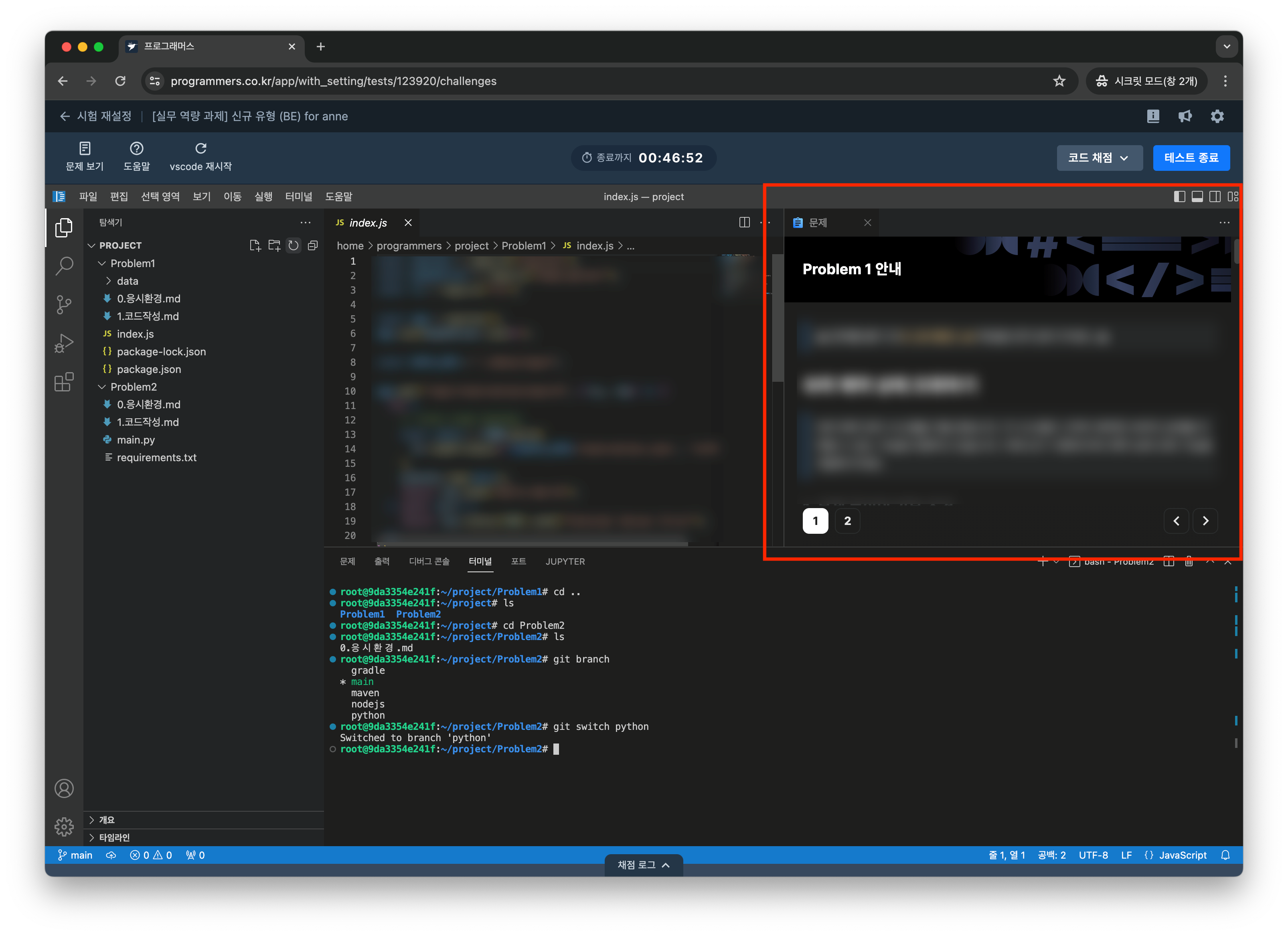1288x936 pixels.
Task: Go back via 시험 재설정 link
Action: [x=95, y=116]
